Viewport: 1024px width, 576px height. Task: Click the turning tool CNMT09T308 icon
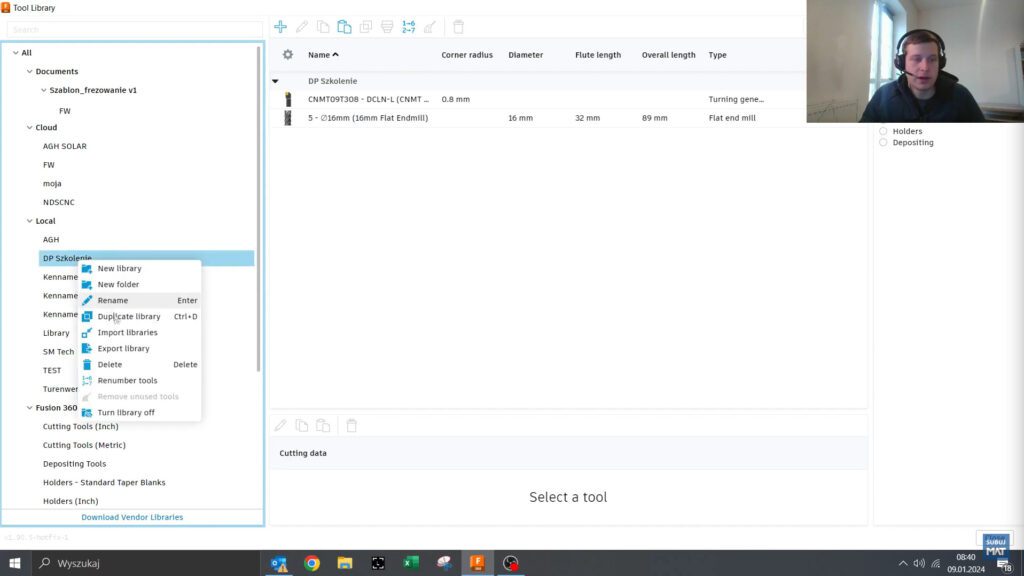click(288, 99)
